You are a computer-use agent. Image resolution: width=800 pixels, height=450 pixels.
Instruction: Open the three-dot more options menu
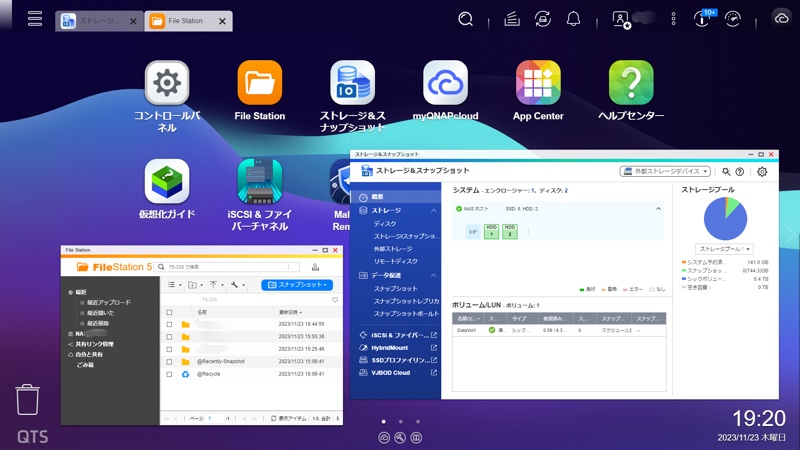[x=673, y=19]
